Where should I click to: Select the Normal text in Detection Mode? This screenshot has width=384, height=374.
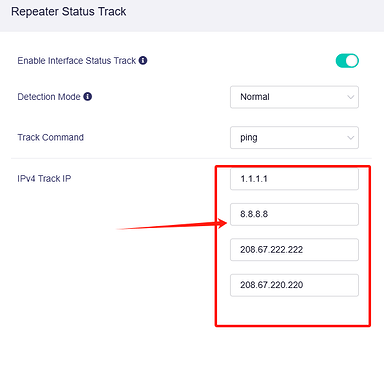255,97
